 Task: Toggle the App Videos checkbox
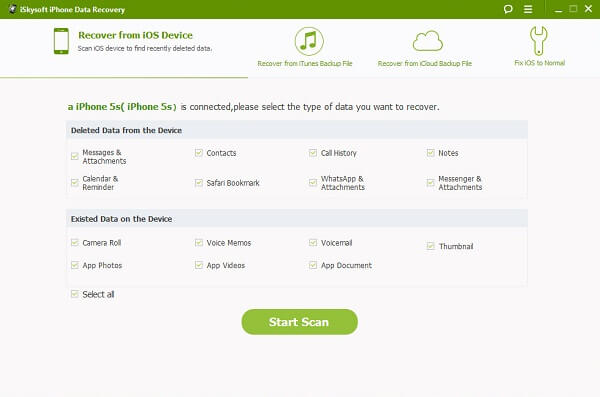(x=199, y=265)
